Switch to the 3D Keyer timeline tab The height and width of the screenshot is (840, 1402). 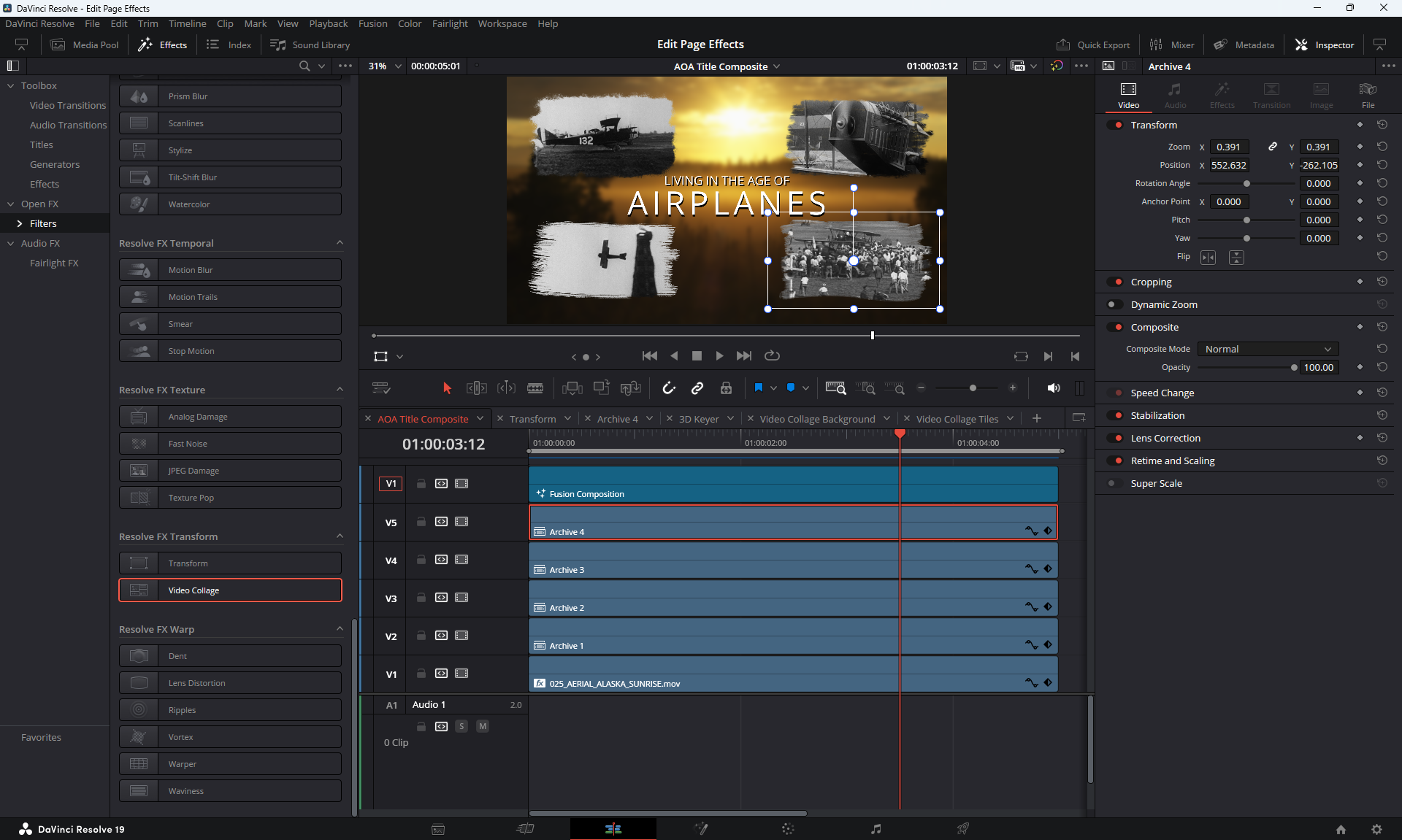tap(698, 419)
